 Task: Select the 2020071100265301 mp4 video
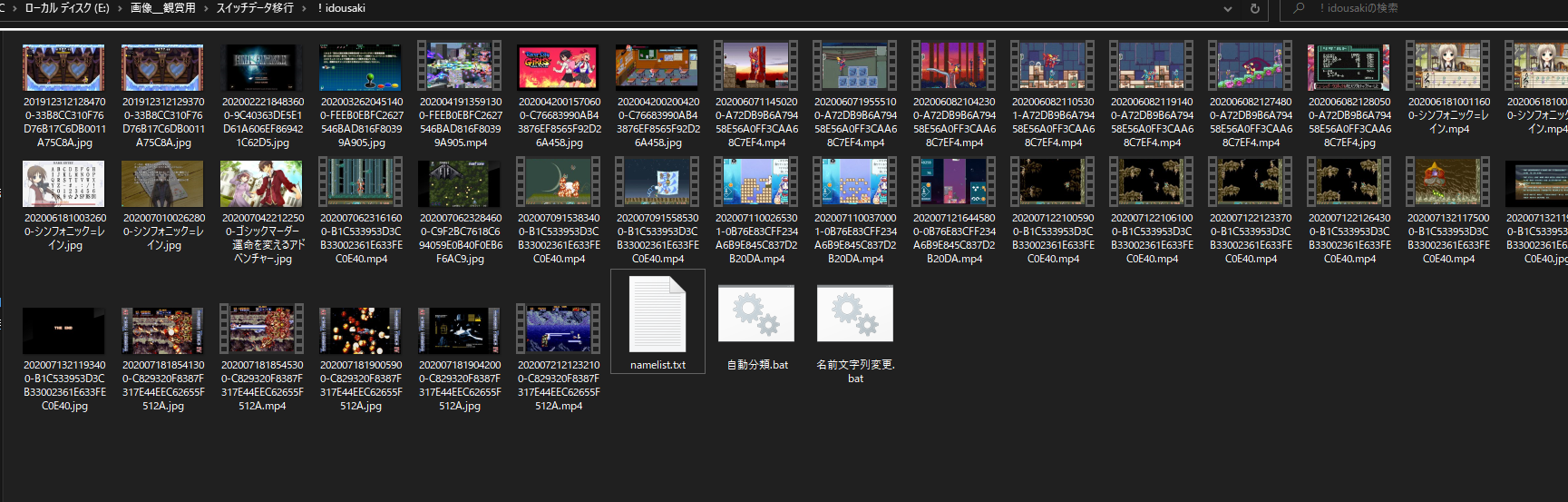pos(756,183)
